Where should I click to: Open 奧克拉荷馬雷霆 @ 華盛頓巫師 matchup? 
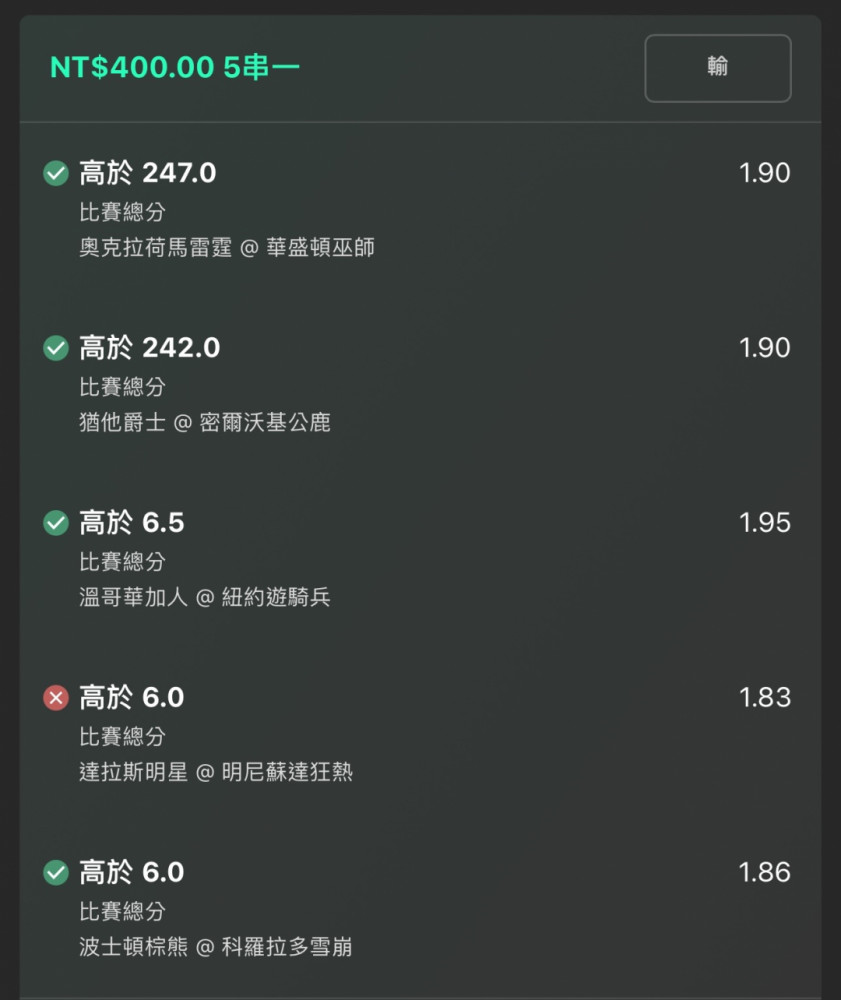click(x=227, y=247)
